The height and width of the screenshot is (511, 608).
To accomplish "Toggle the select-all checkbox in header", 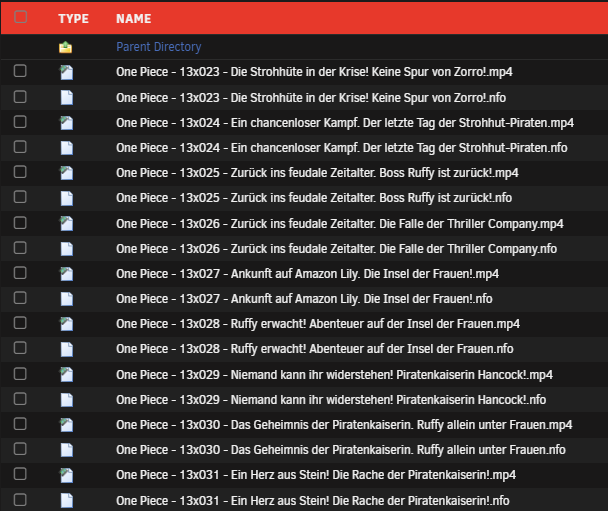I will tap(20, 18).
